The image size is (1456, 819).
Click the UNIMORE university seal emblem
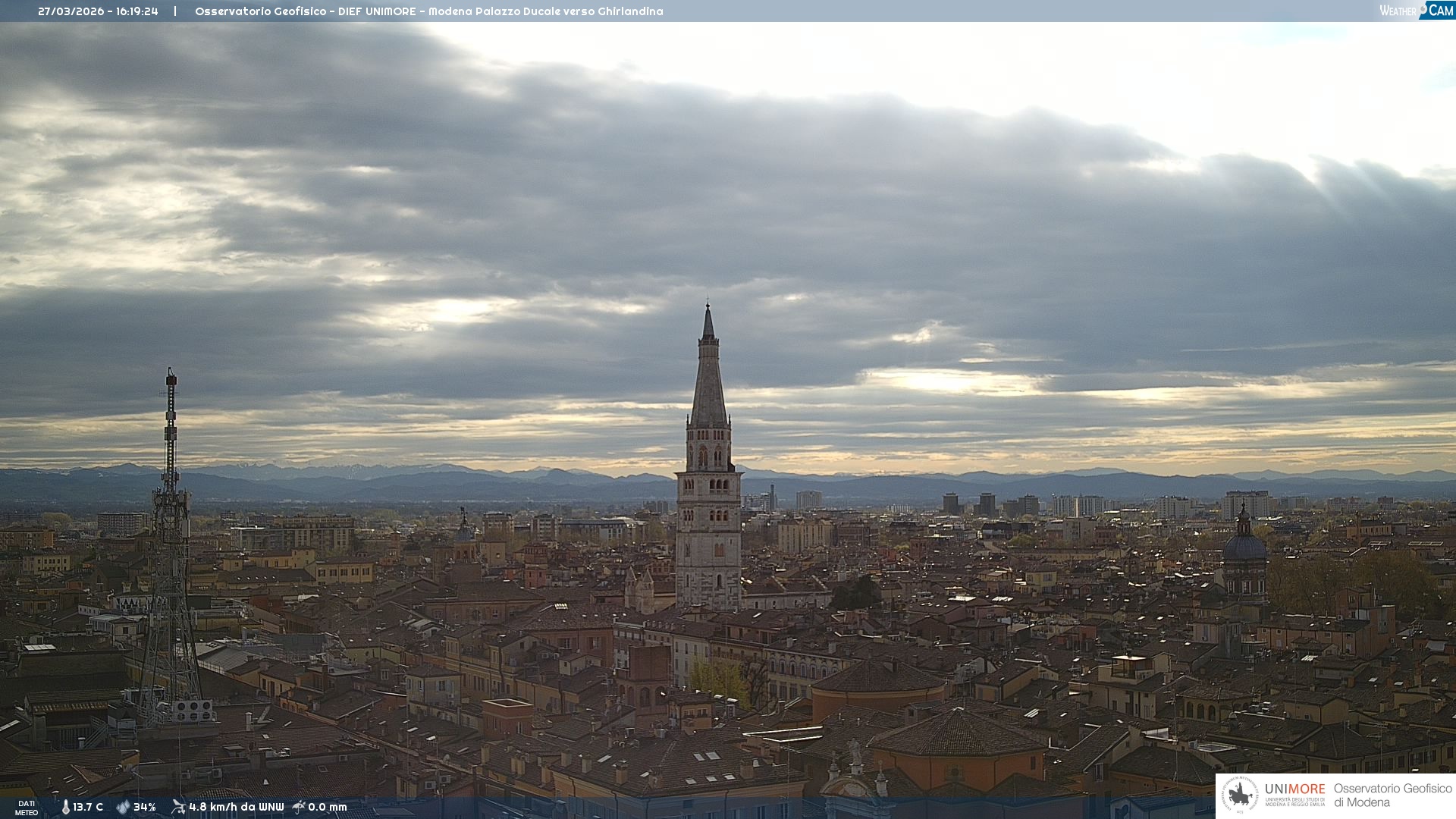(x=1240, y=795)
